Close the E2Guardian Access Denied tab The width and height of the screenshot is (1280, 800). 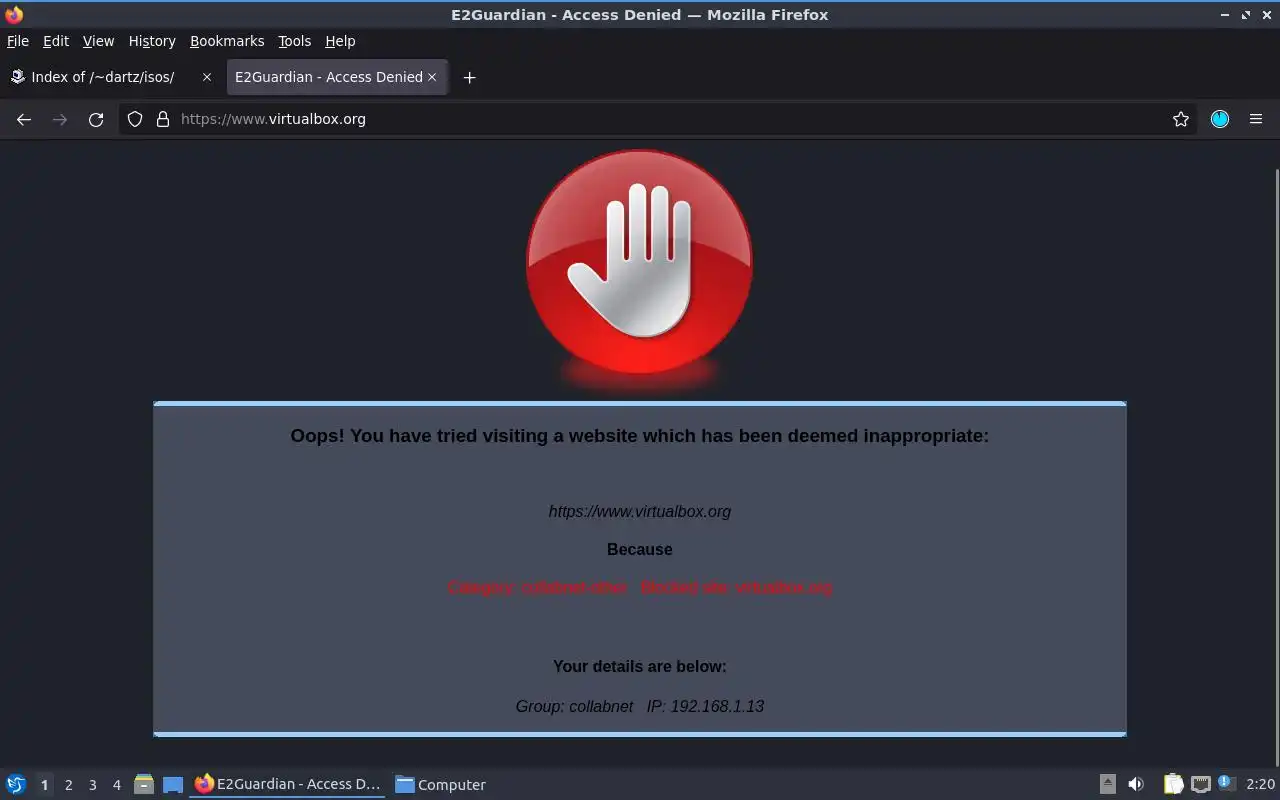click(x=432, y=77)
